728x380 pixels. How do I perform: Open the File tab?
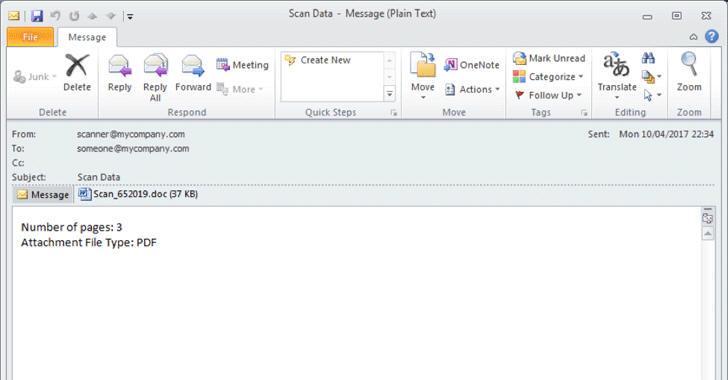[30, 37]
